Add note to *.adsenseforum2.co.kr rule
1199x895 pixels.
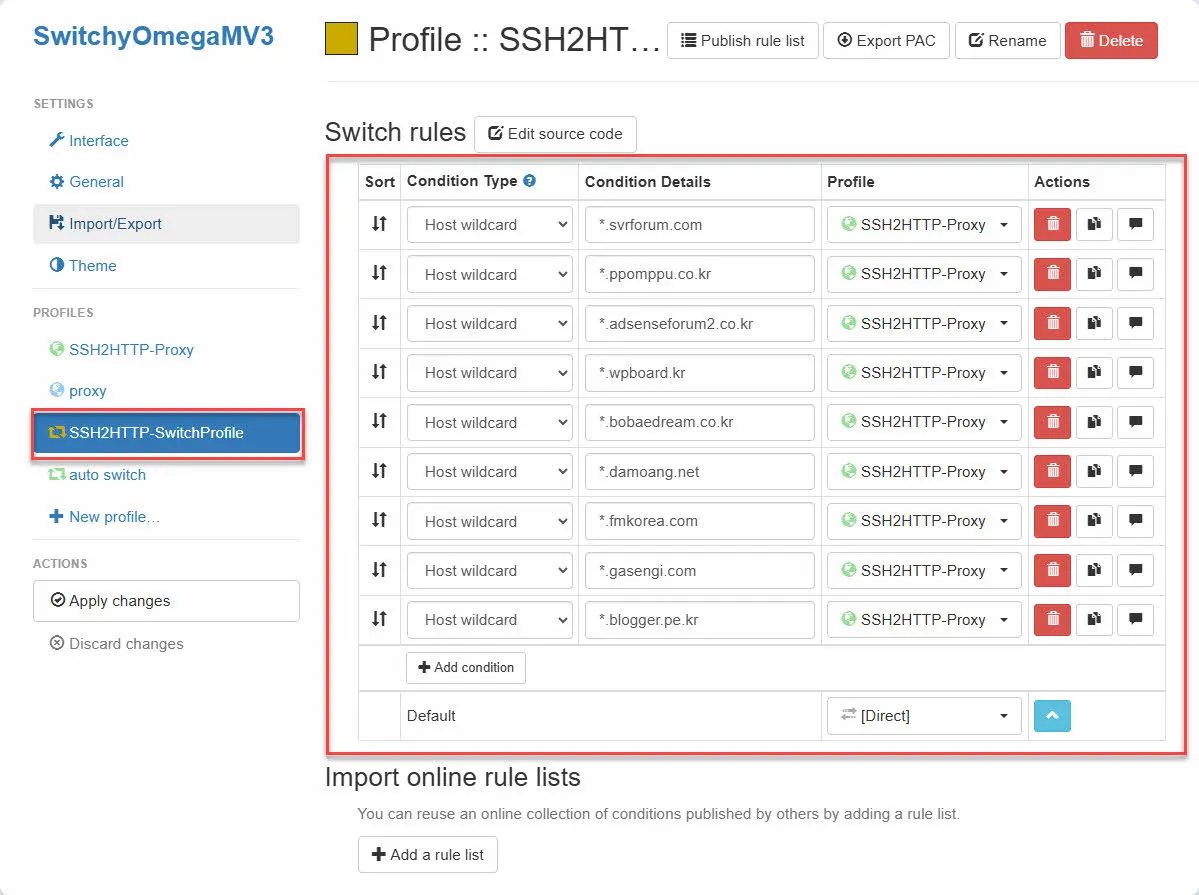point(1136,323)
